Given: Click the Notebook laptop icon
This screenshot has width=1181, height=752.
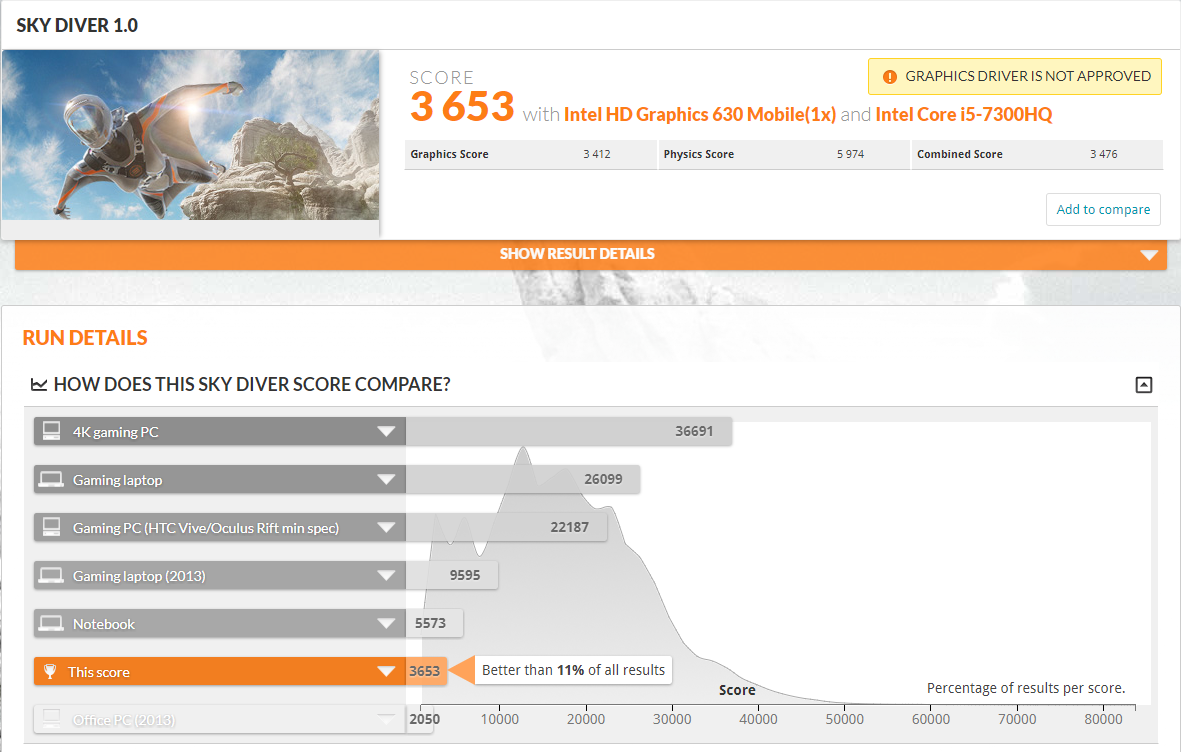Looking at the screenshot, I should 51,624.
